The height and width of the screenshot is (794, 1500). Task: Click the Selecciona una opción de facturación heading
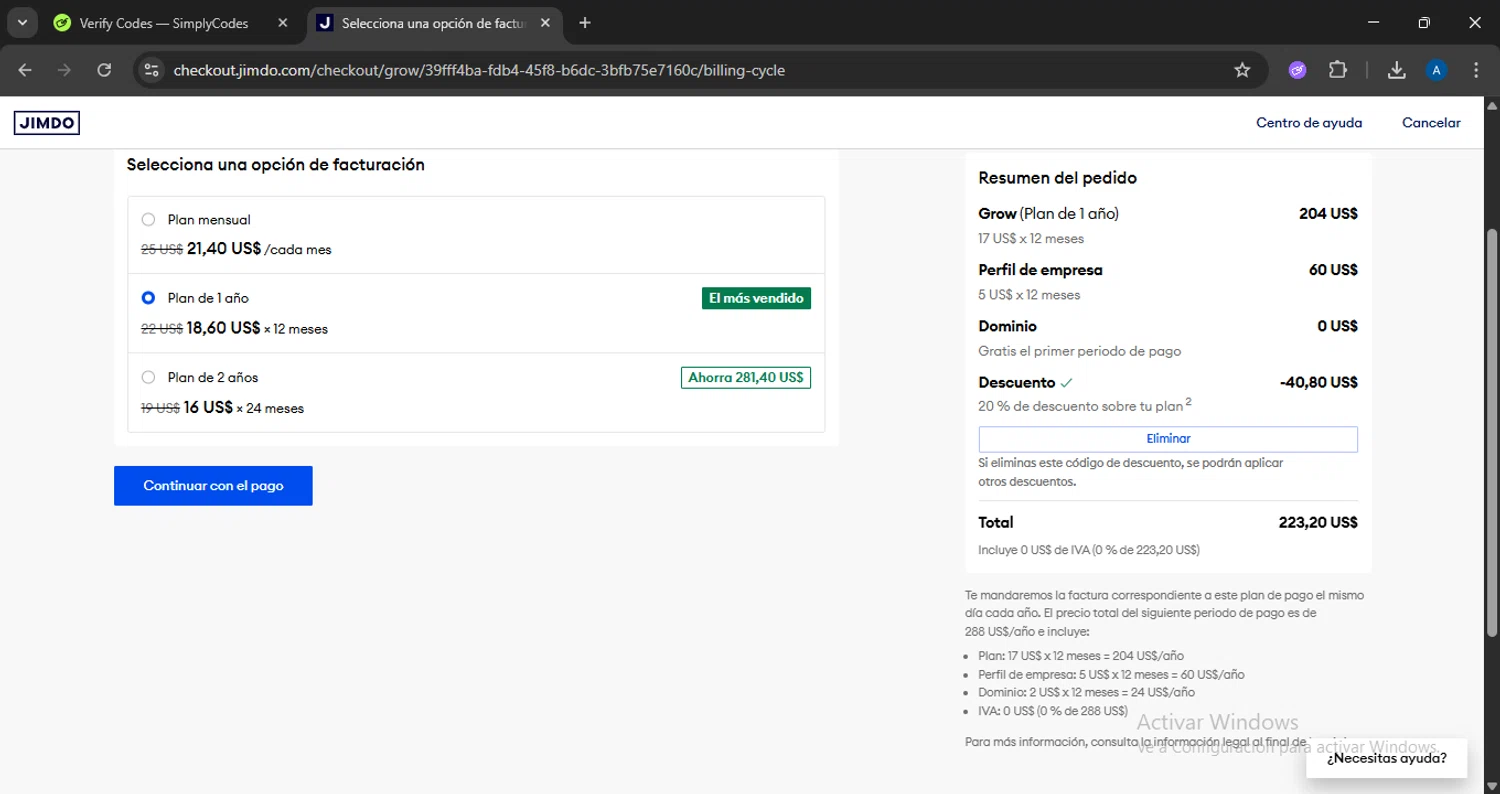coord(276,164)
